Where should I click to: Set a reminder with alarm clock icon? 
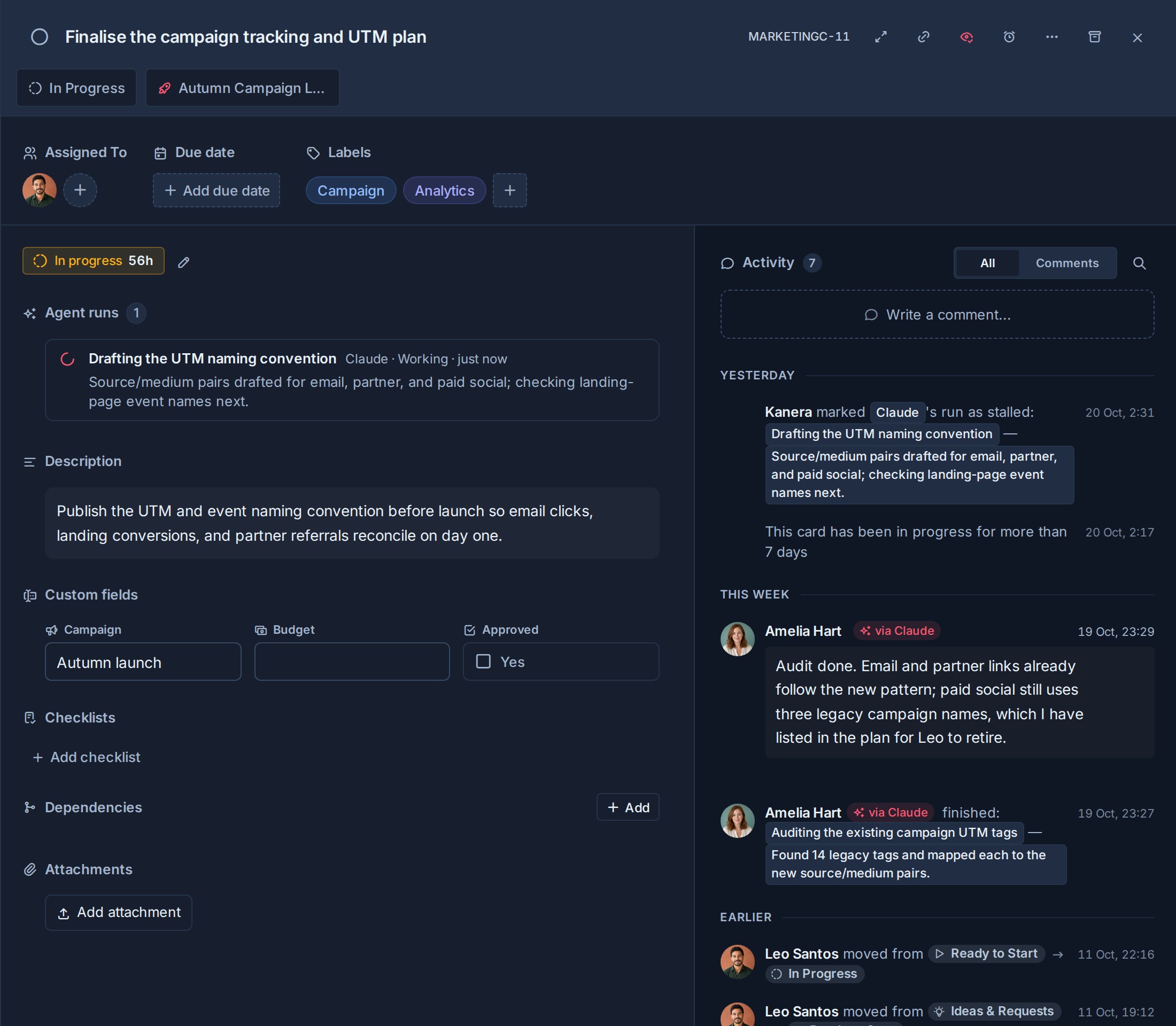pyautogui.click(x=1009, y=37)
